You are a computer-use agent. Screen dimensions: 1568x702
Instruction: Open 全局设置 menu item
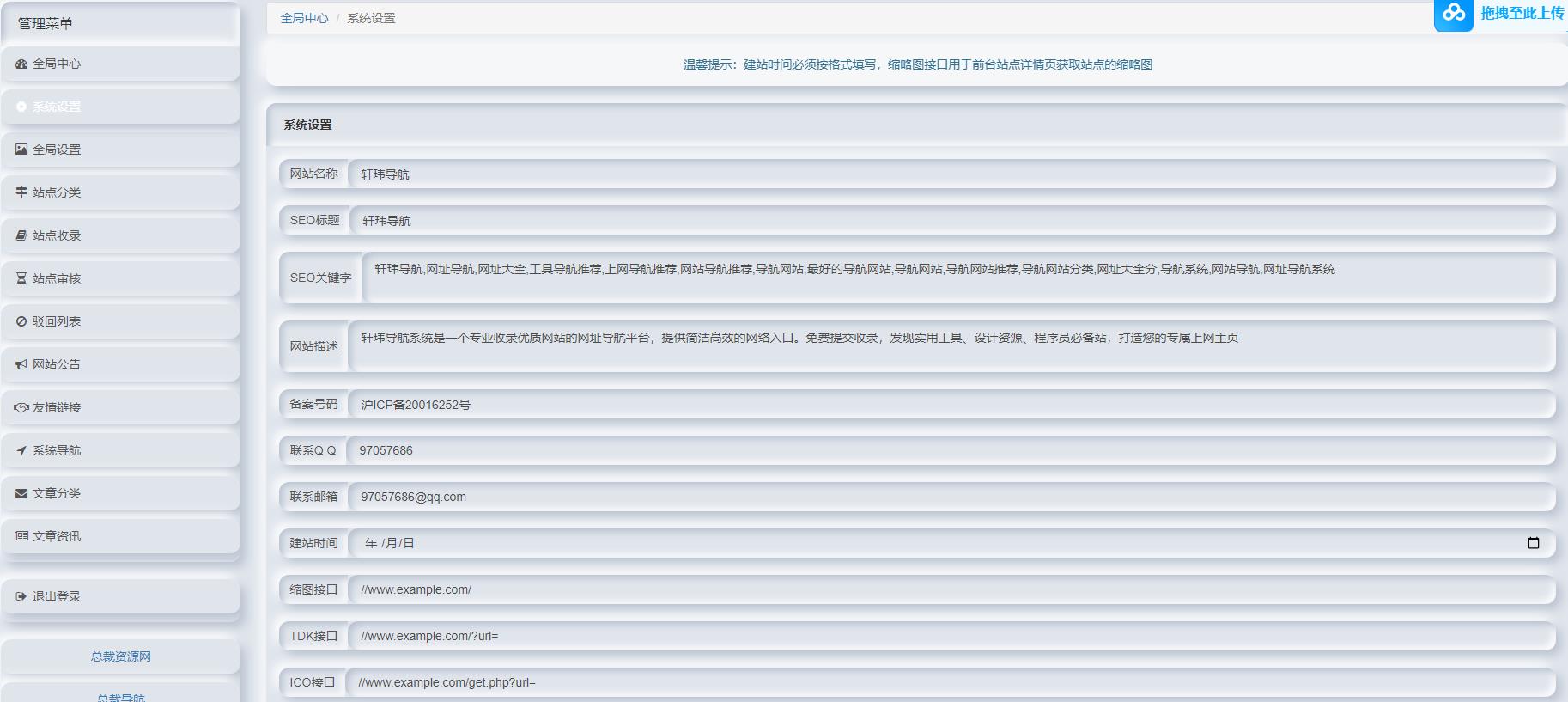120,150
